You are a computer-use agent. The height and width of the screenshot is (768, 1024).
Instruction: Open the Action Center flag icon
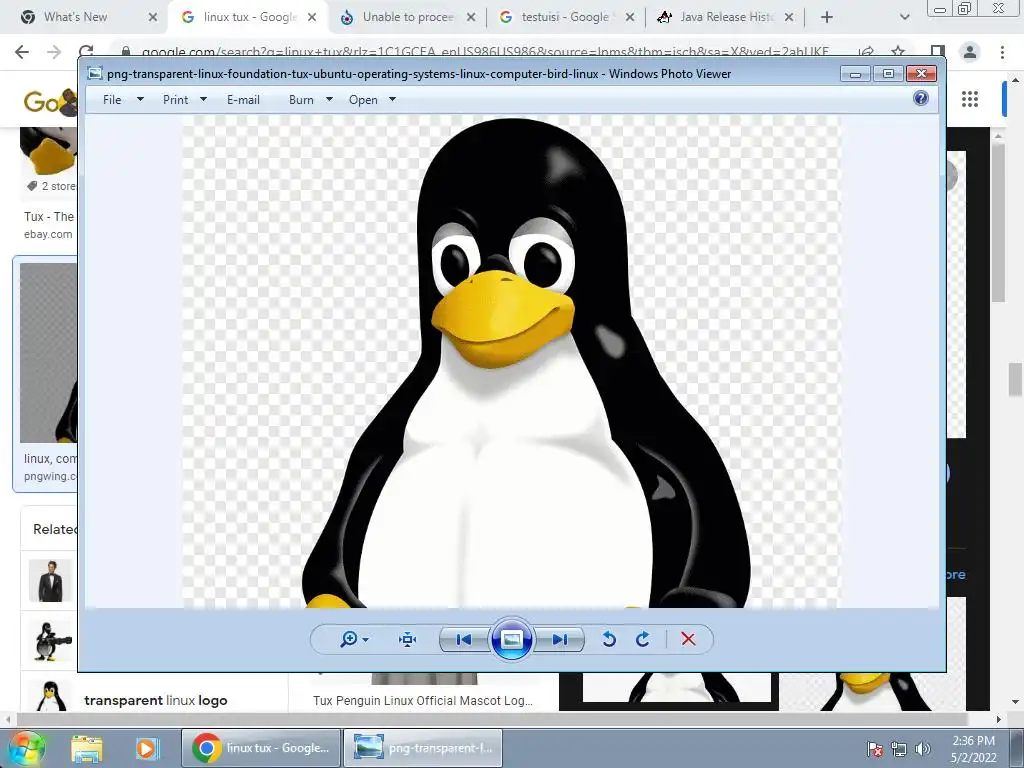[x=875, y=749]
